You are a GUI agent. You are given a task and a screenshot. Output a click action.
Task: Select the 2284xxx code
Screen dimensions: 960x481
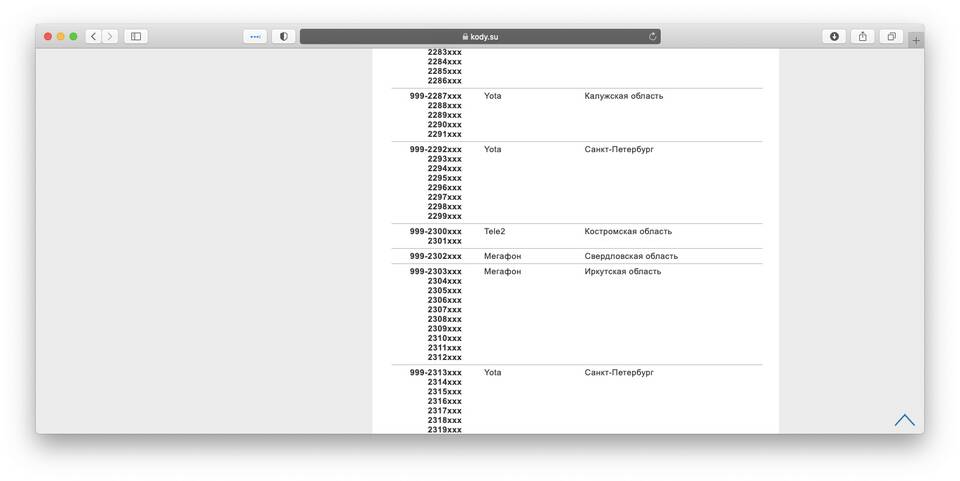tap(444, 62)
